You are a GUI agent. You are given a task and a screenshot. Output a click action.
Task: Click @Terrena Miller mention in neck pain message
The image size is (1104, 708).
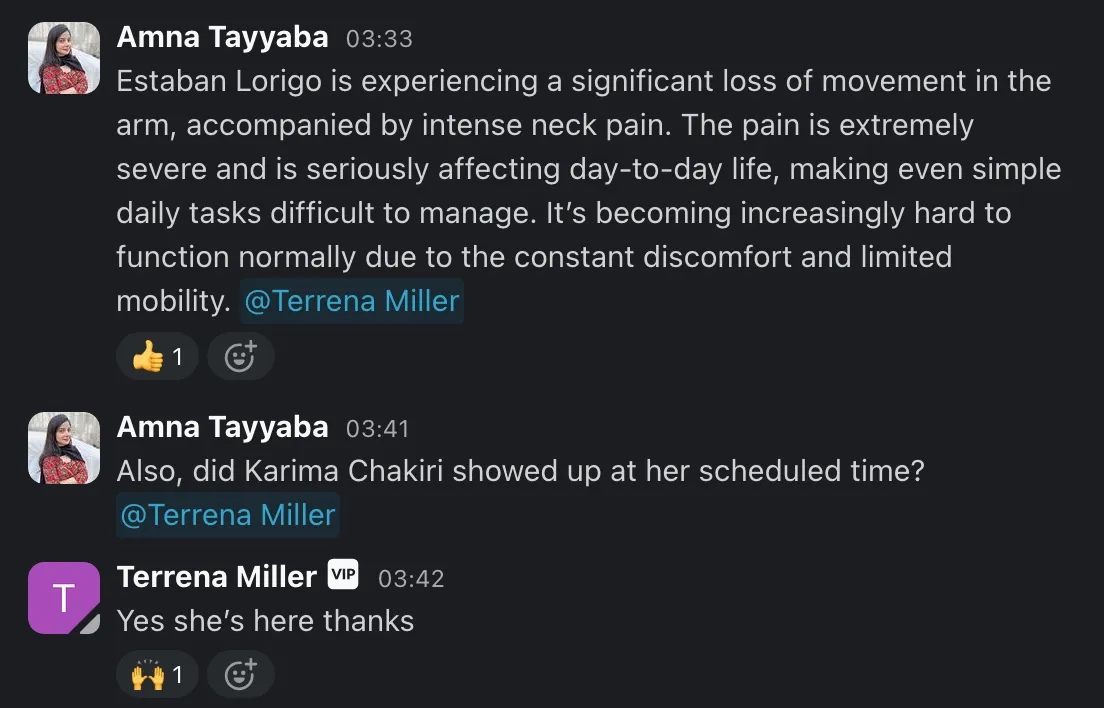click(351, 301)
